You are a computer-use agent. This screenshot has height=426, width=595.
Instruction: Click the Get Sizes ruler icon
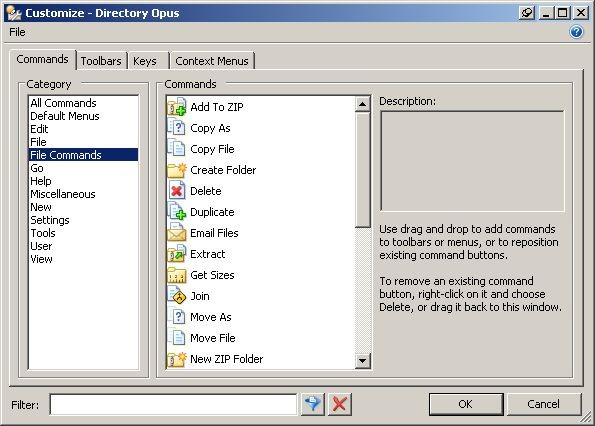pos(177,275)
